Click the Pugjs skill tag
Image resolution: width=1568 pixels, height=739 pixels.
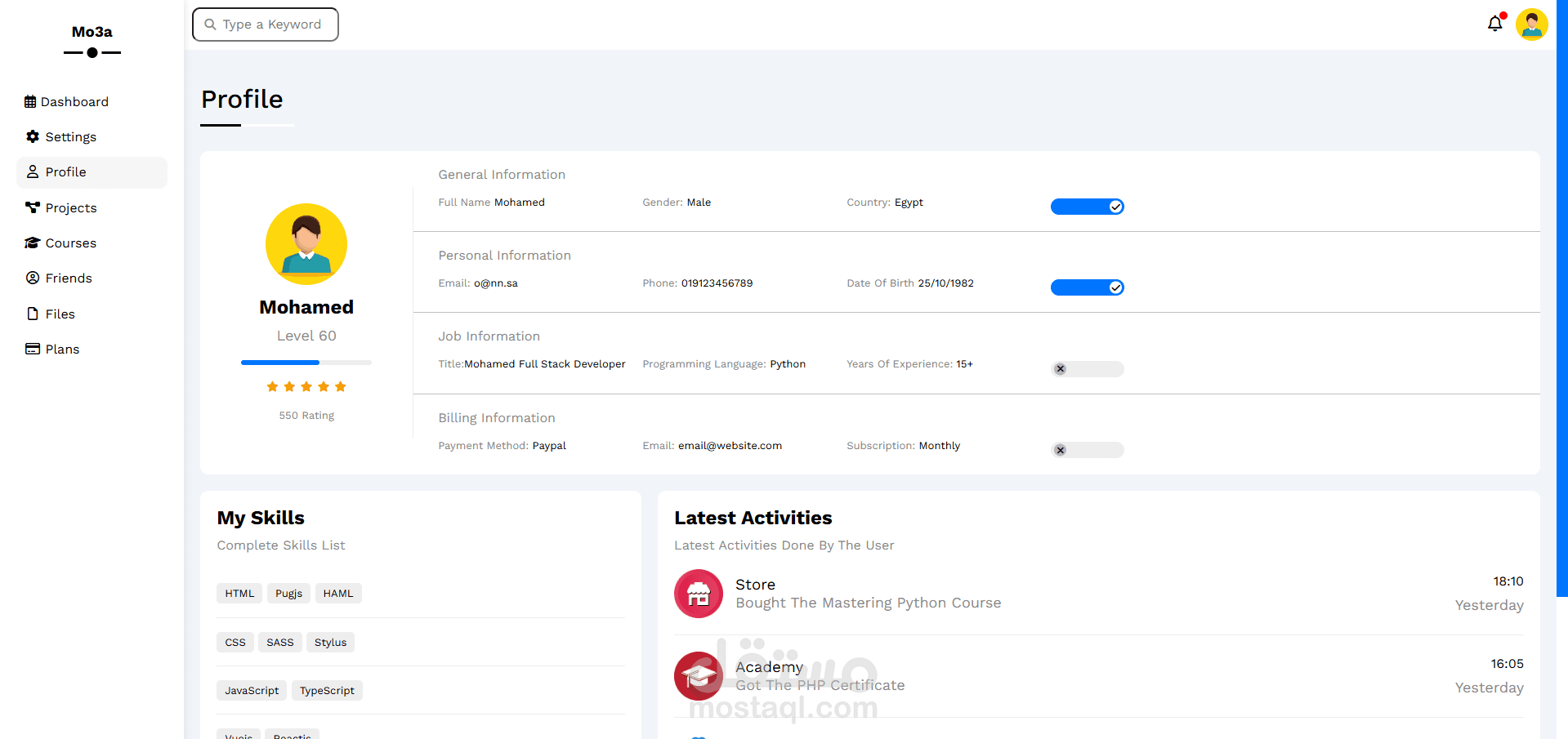[x=288, y=594]
